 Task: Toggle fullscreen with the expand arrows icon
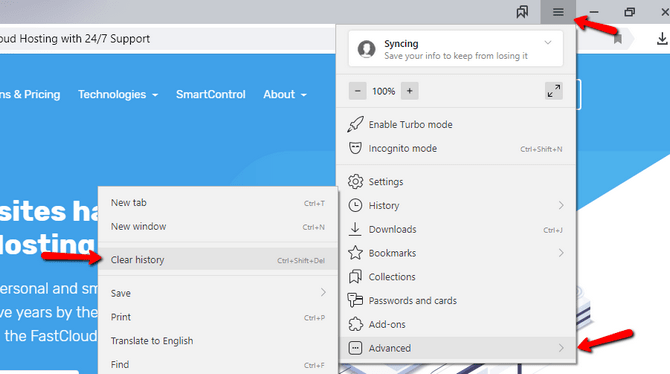pyautogui.click(x=554, y=91)
